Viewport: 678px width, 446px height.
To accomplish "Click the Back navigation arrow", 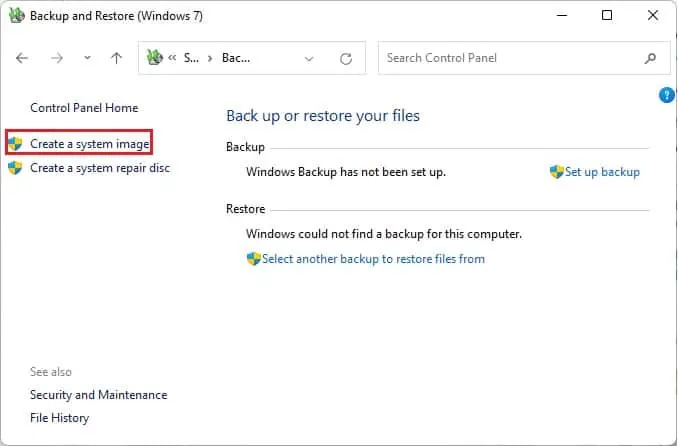I will [x=22, y=58].
